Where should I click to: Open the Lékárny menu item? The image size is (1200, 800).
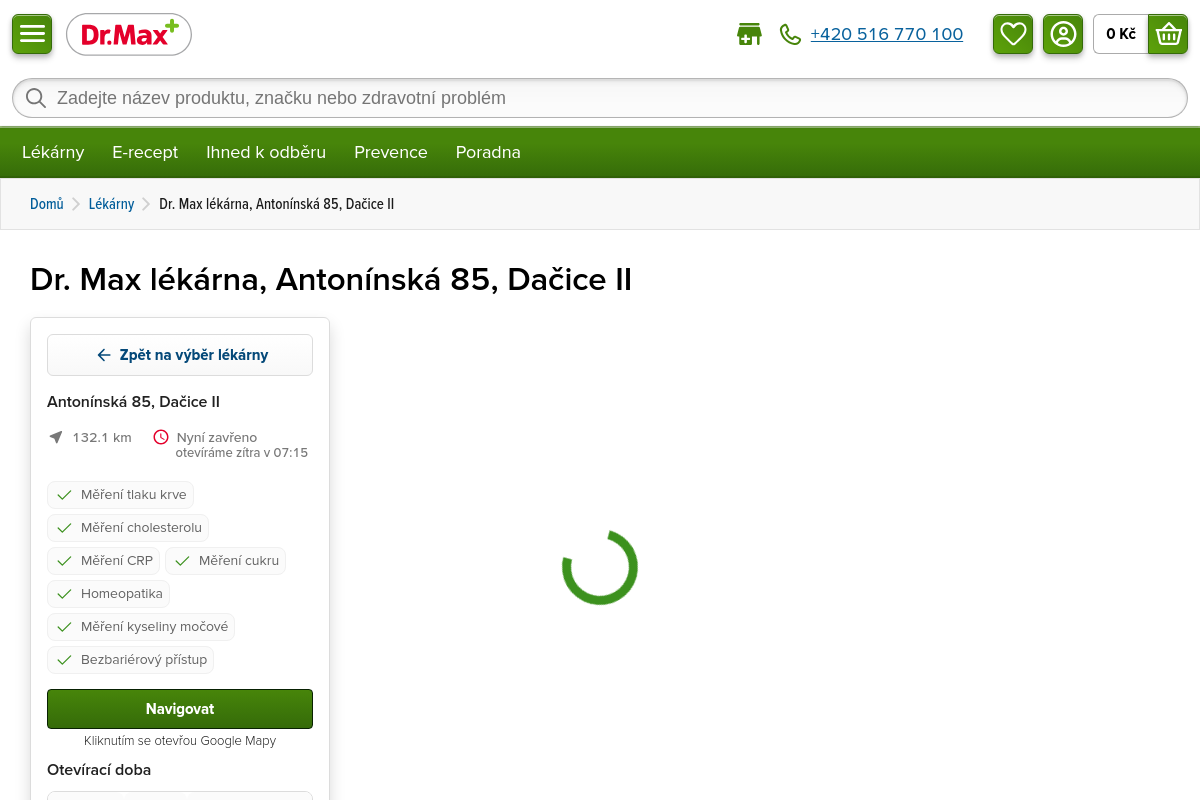[53, 152]
